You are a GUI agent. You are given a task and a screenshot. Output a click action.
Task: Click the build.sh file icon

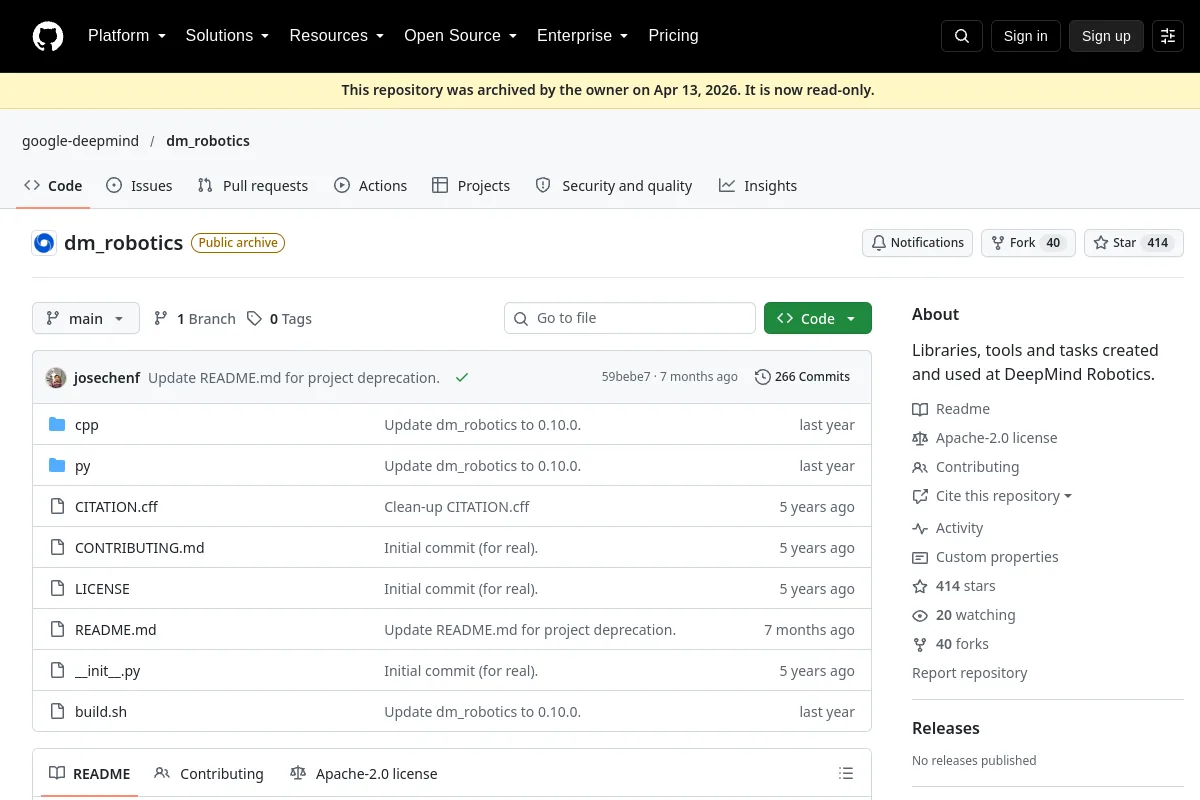(57, 711)
